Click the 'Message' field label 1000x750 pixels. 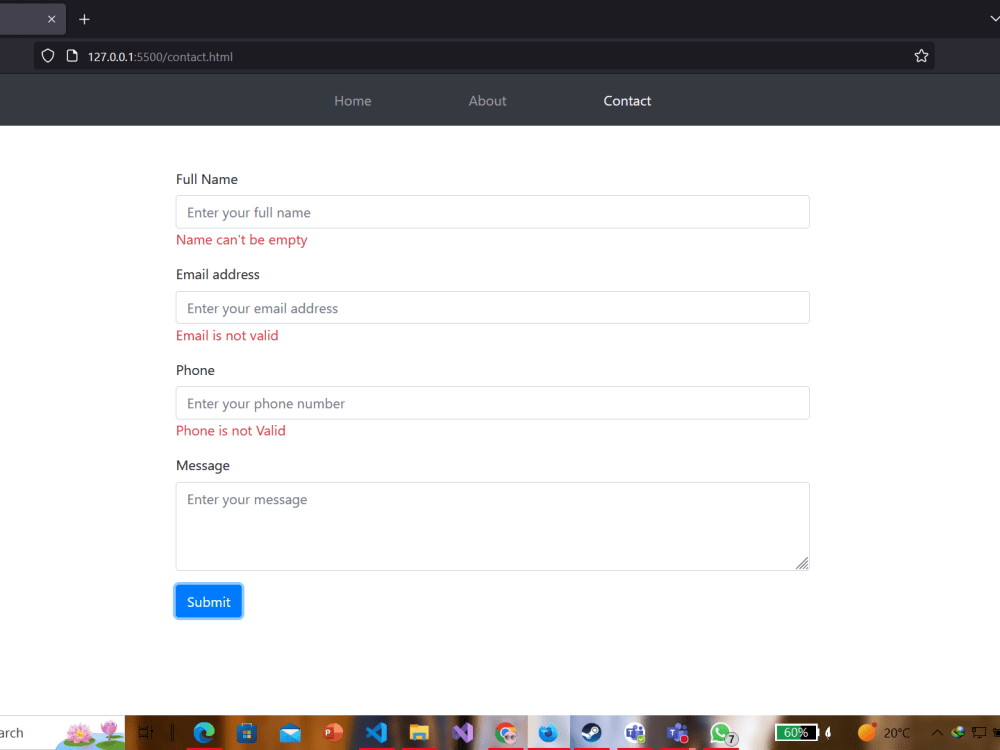(x=203, y=466)
